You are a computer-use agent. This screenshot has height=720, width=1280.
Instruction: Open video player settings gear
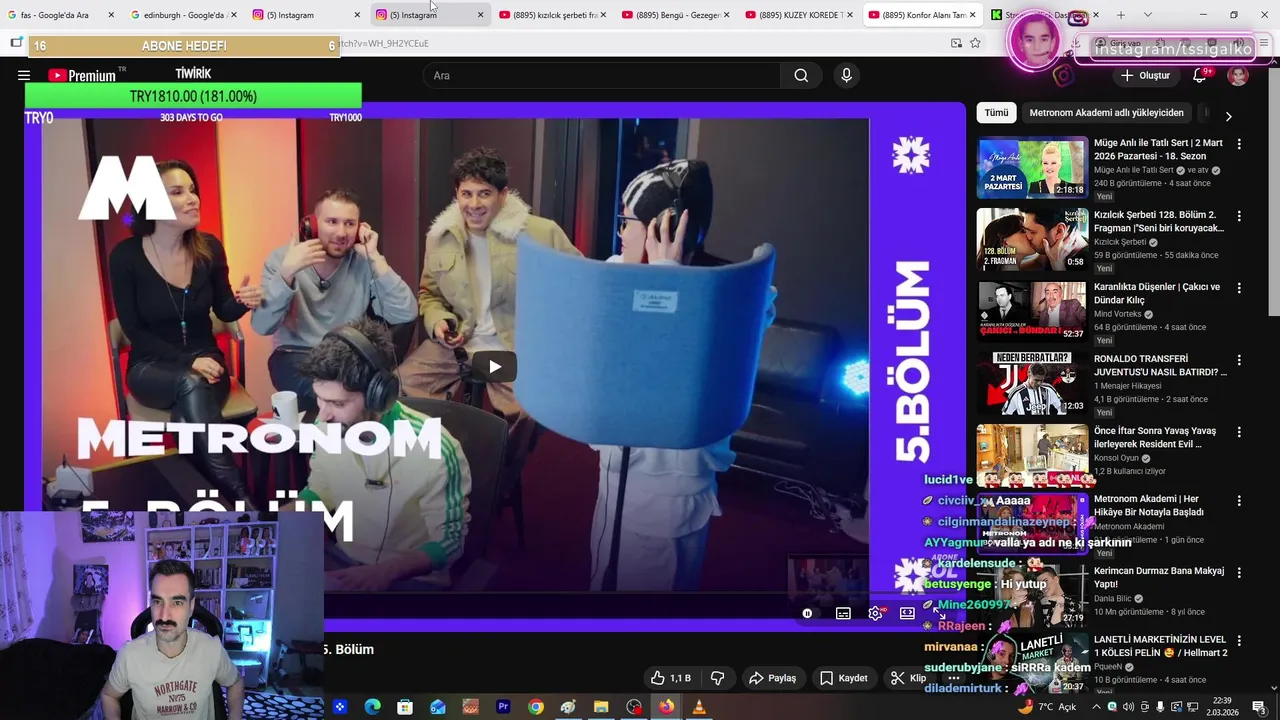876,613
